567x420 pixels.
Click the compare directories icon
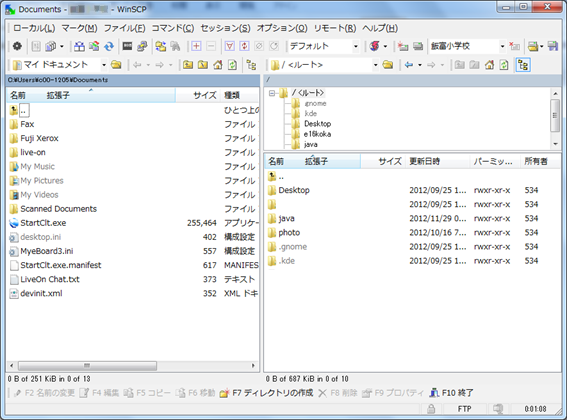(x=79, y=46)
